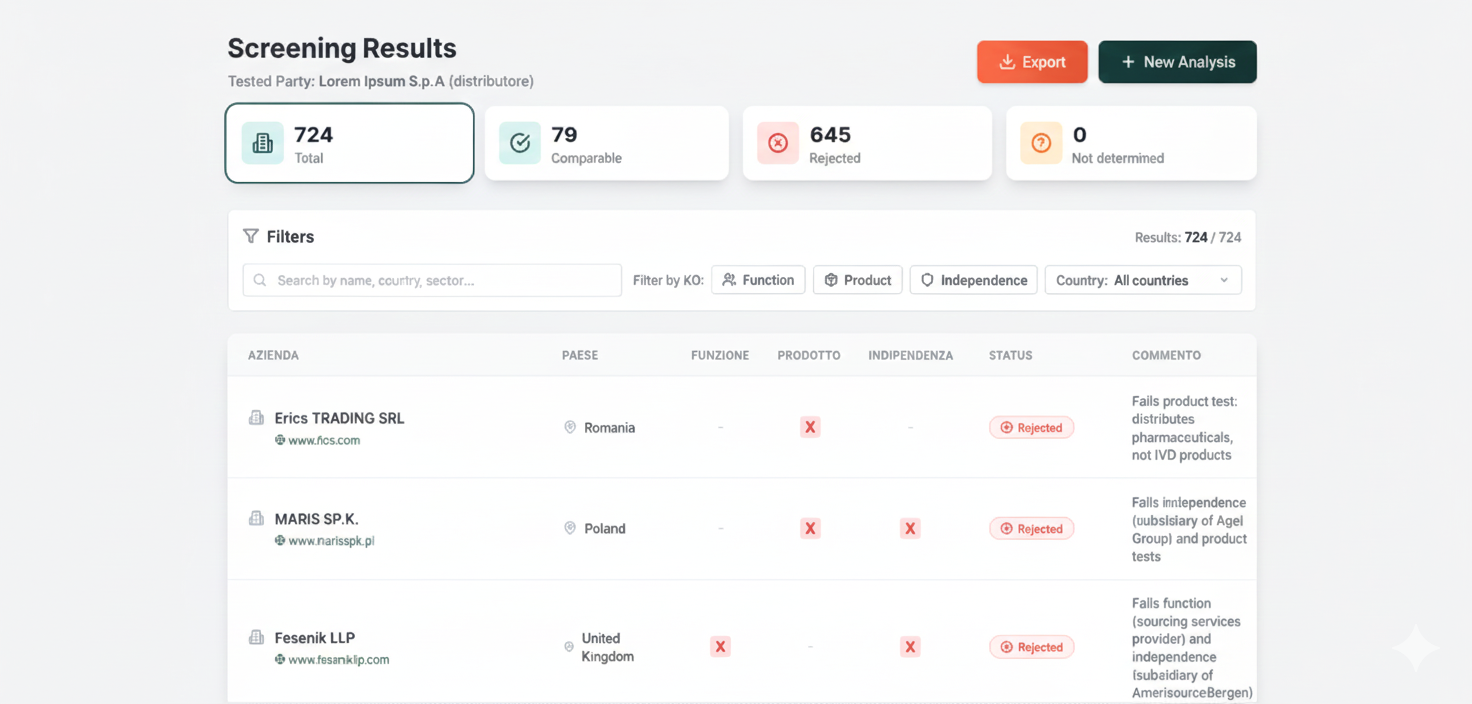Click the Rejected status badge for MARIS SP.K.
The image size is (1472, 704).
click(1031, 528)
